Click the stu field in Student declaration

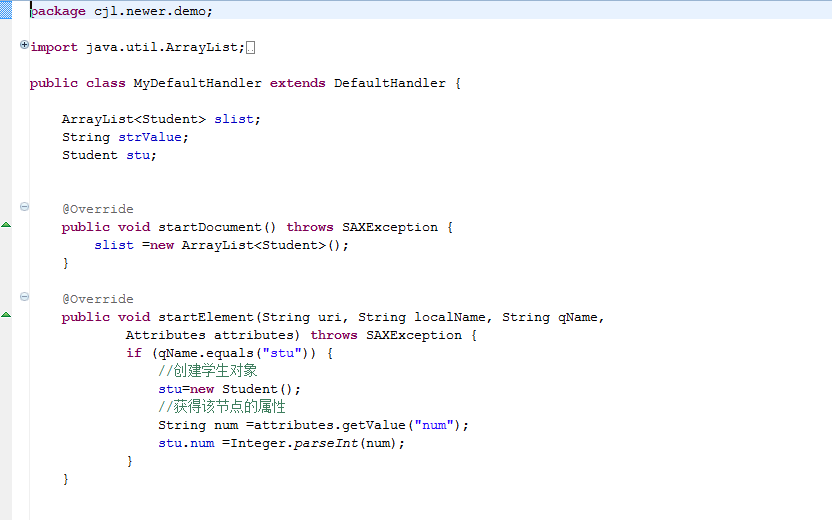click(138, 155)
